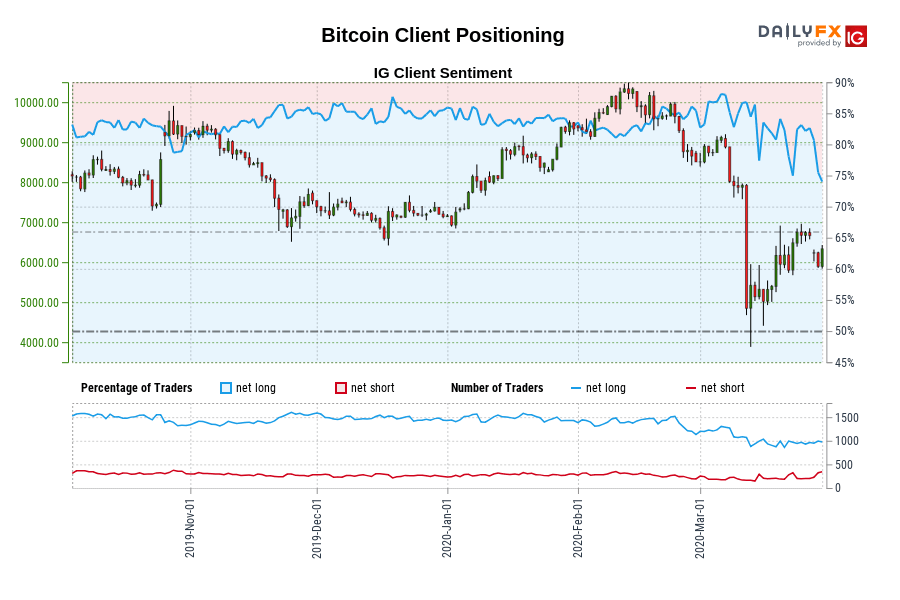Click the 85% sentiment axis label
Image resolution: width=900 pixels, height=600 pixels.
coord(844,114)
